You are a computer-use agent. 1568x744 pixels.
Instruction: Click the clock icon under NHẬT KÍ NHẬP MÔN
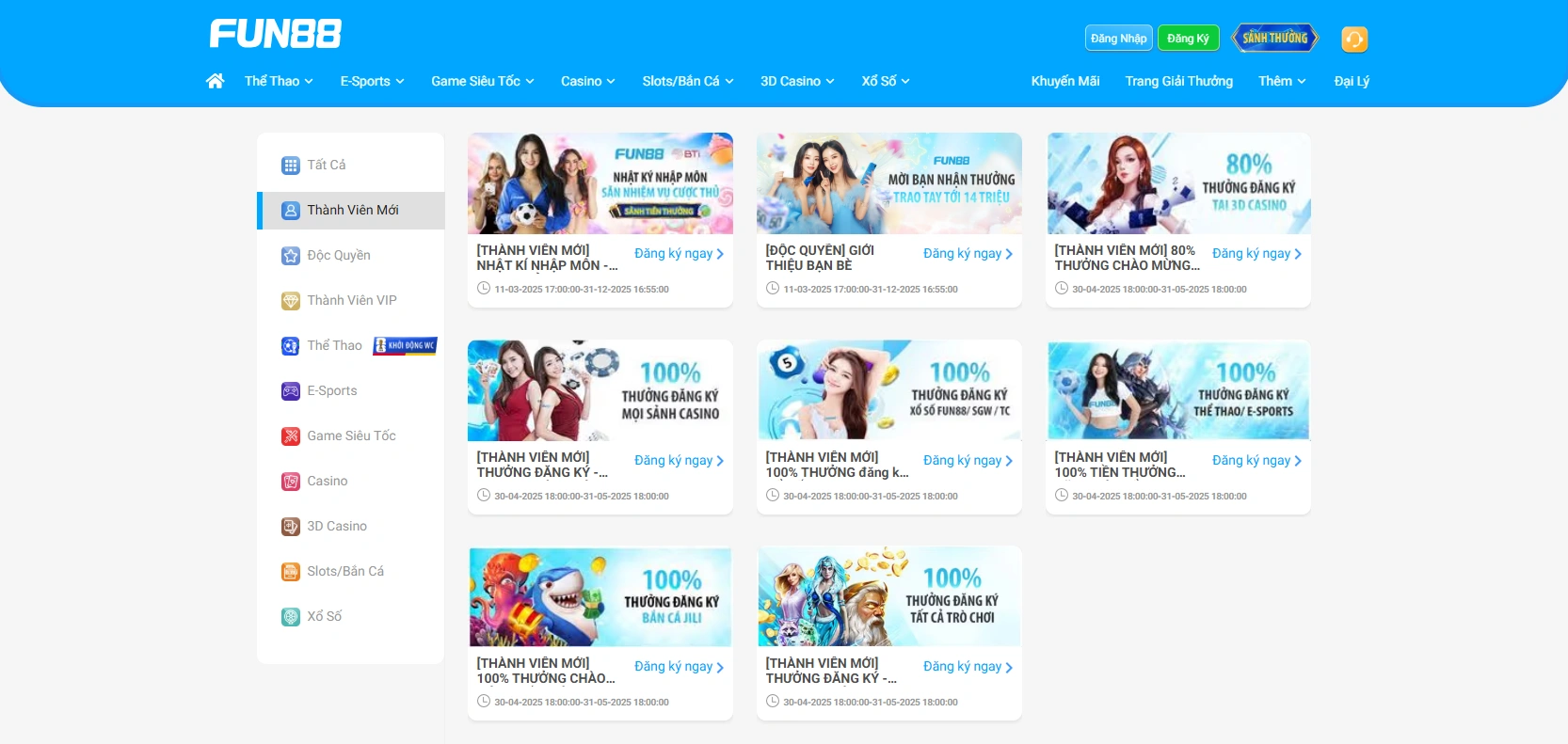pyautogui.click(x=484, y=288)
